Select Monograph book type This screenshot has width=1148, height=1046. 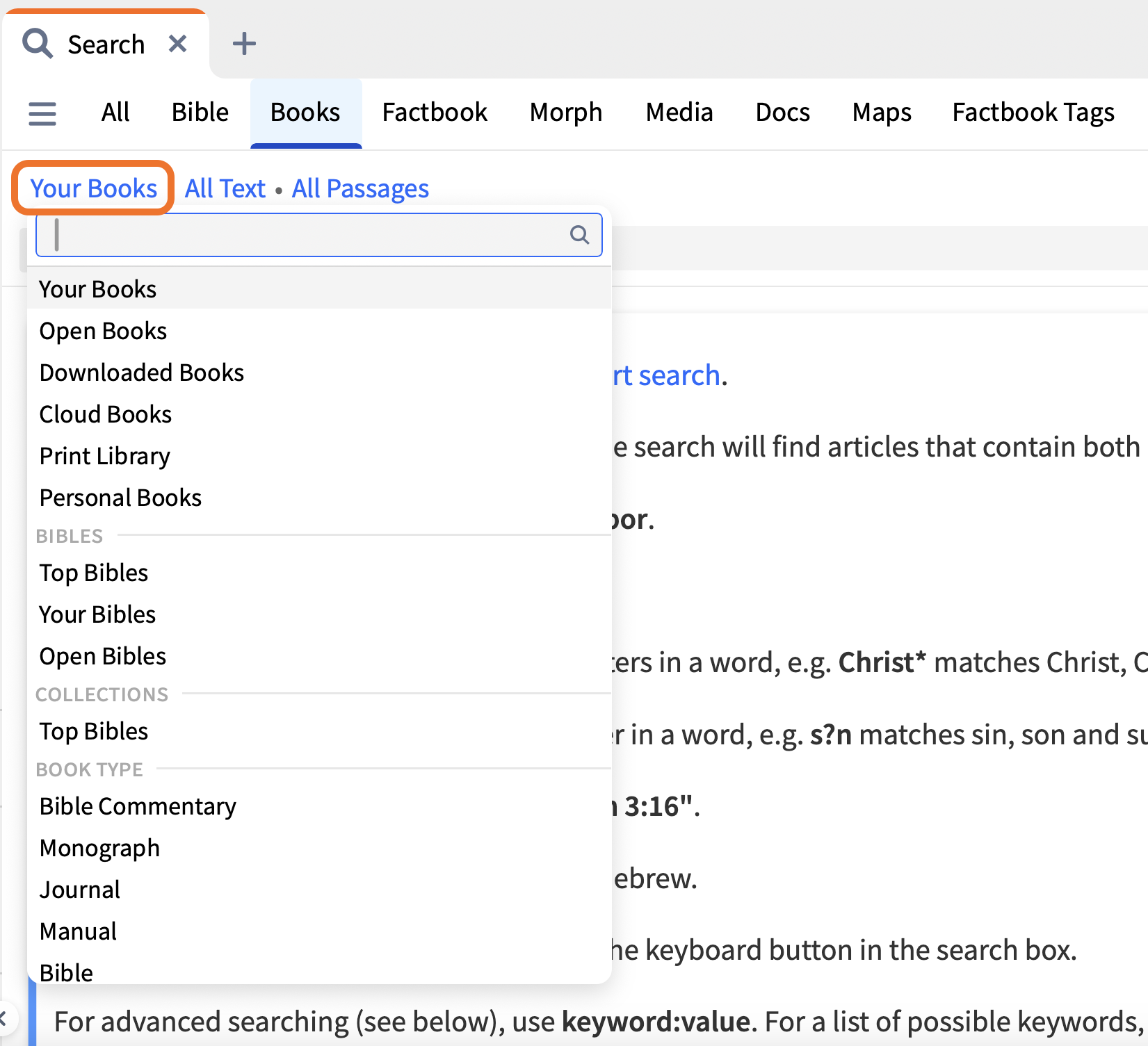[319, 848]
